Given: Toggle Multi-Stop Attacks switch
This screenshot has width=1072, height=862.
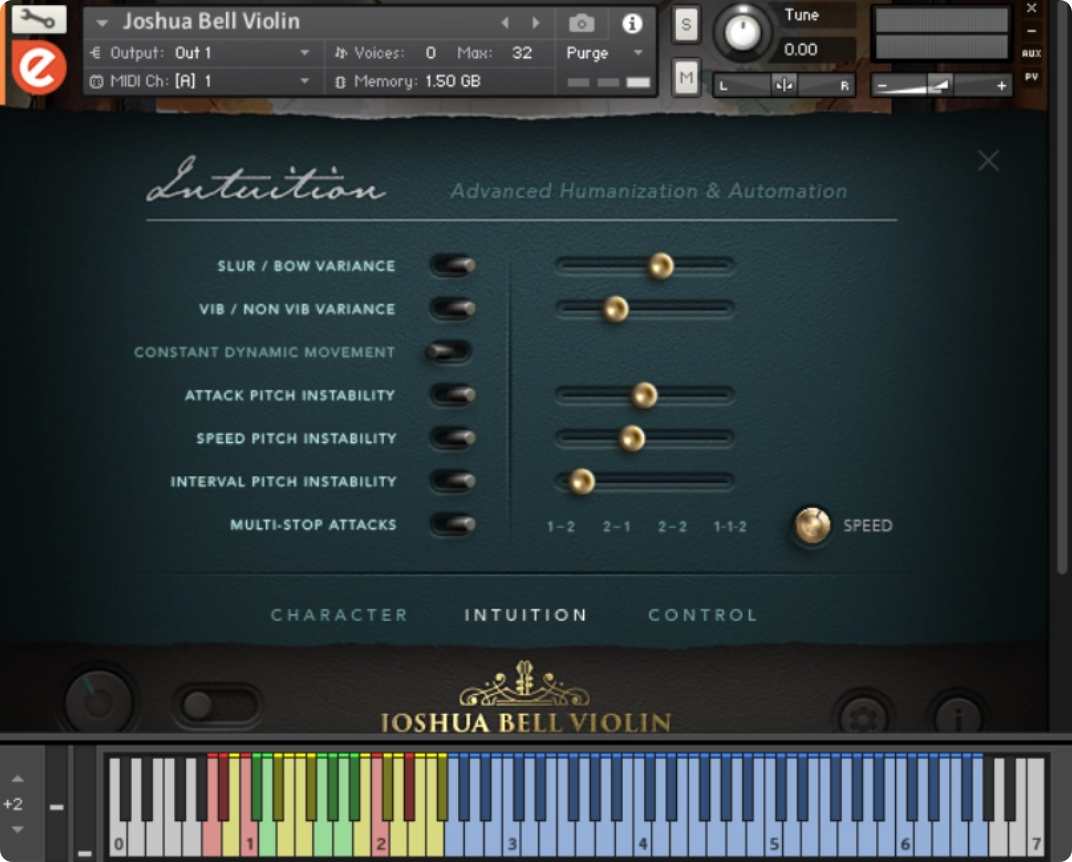Looking at the screenshot, I should click(453, 524).
